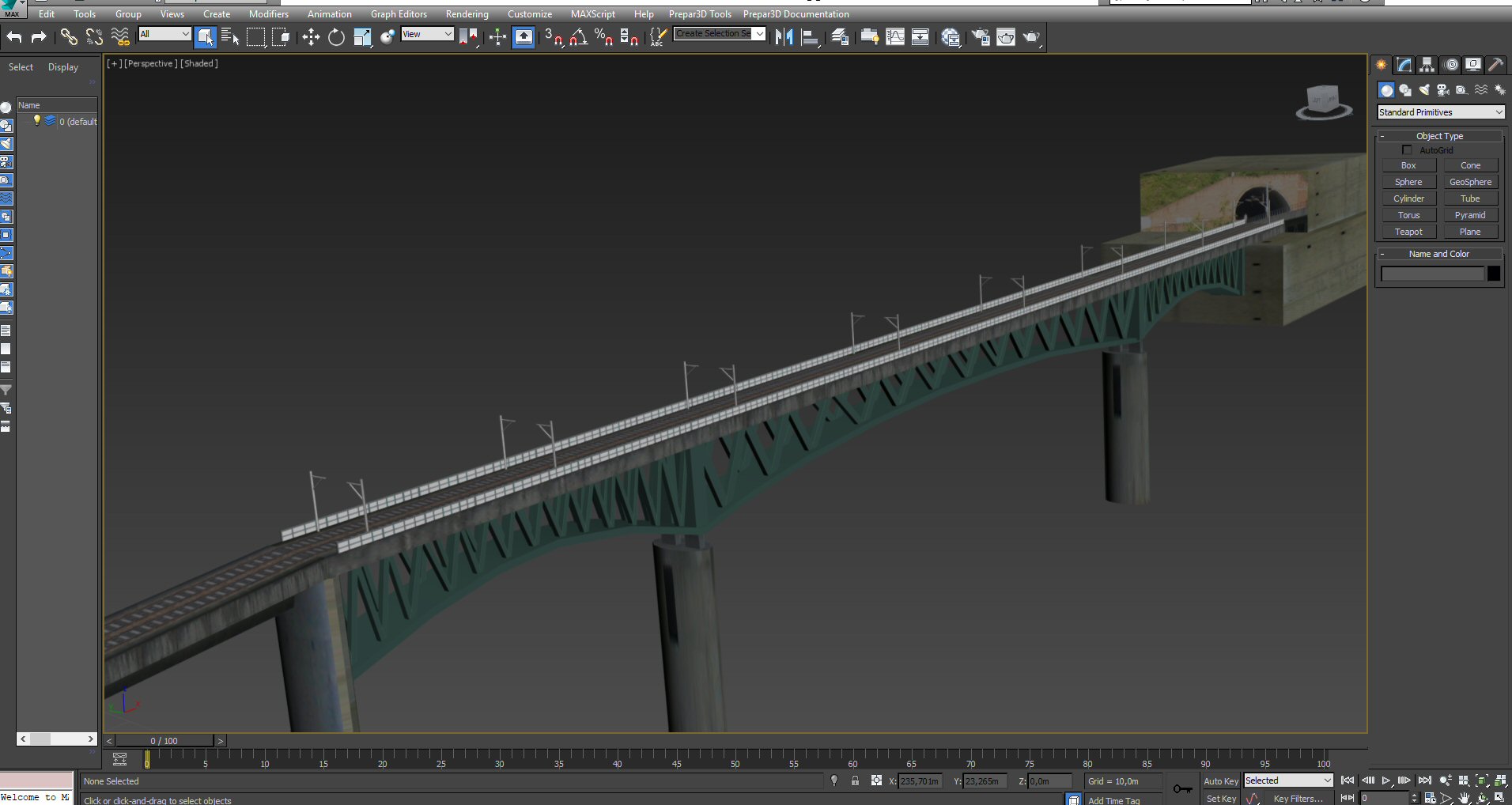Image resolution: width=1512 pixels, height=805 pixels.
Task: Open the Rendering menu
Action: tap(467, 14)
